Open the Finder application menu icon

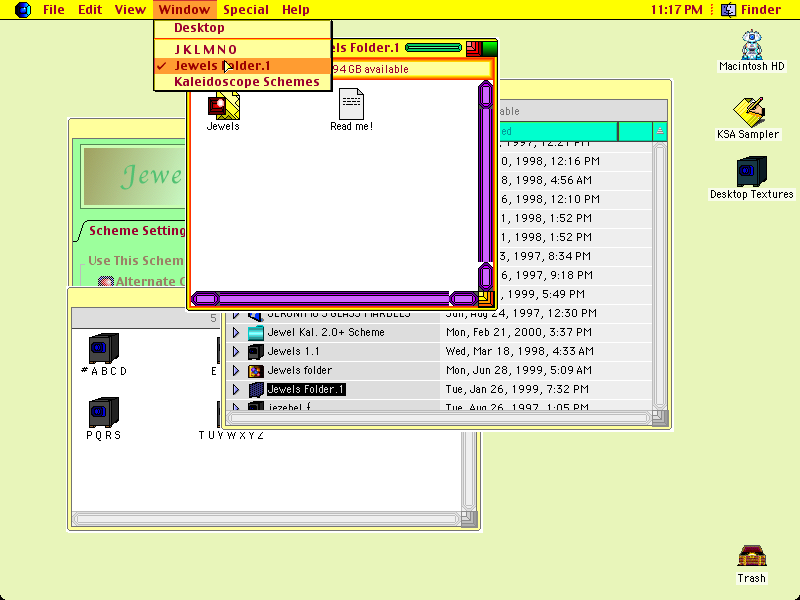(728, 10)
